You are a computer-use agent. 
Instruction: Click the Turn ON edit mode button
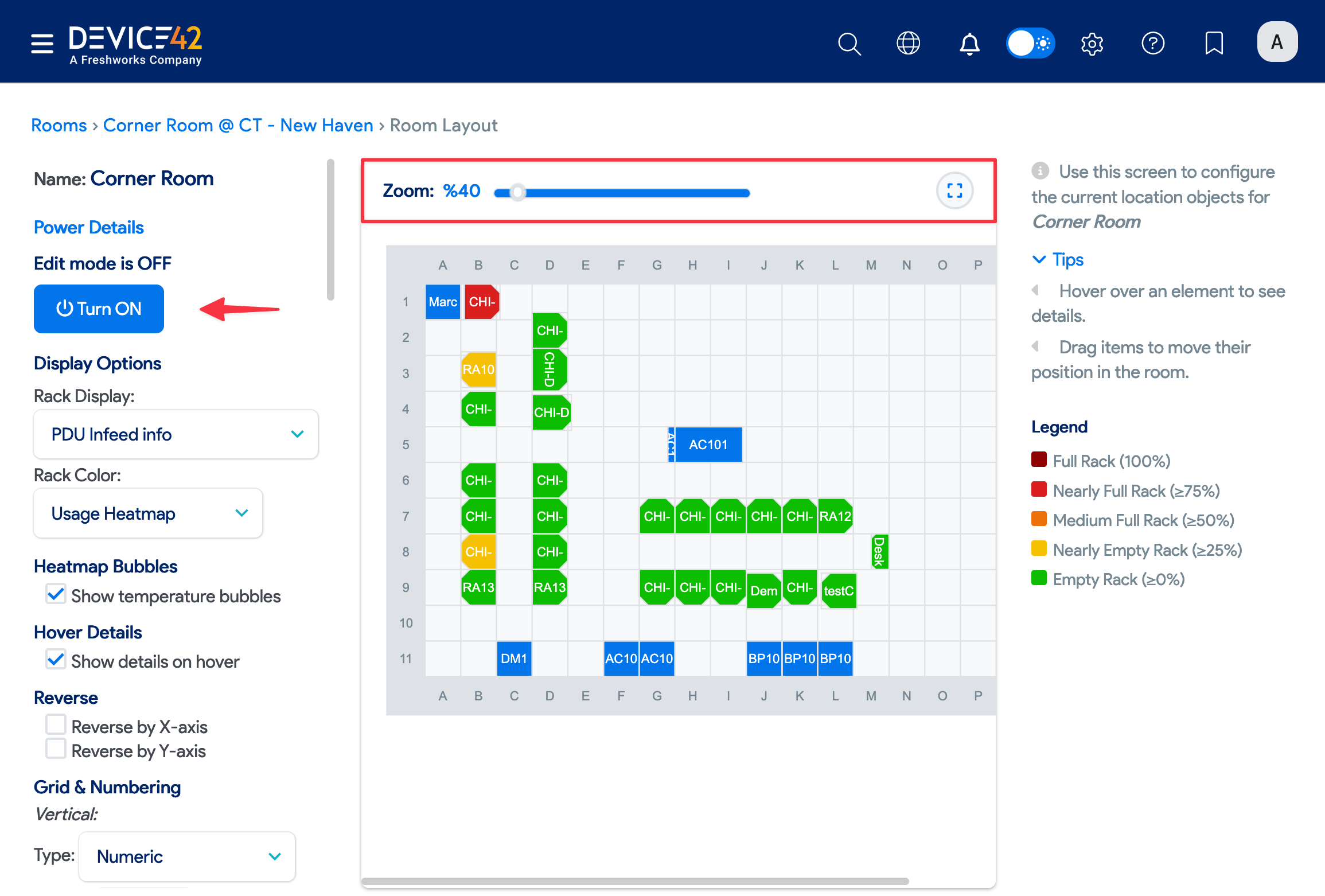[x=99, y=309]
